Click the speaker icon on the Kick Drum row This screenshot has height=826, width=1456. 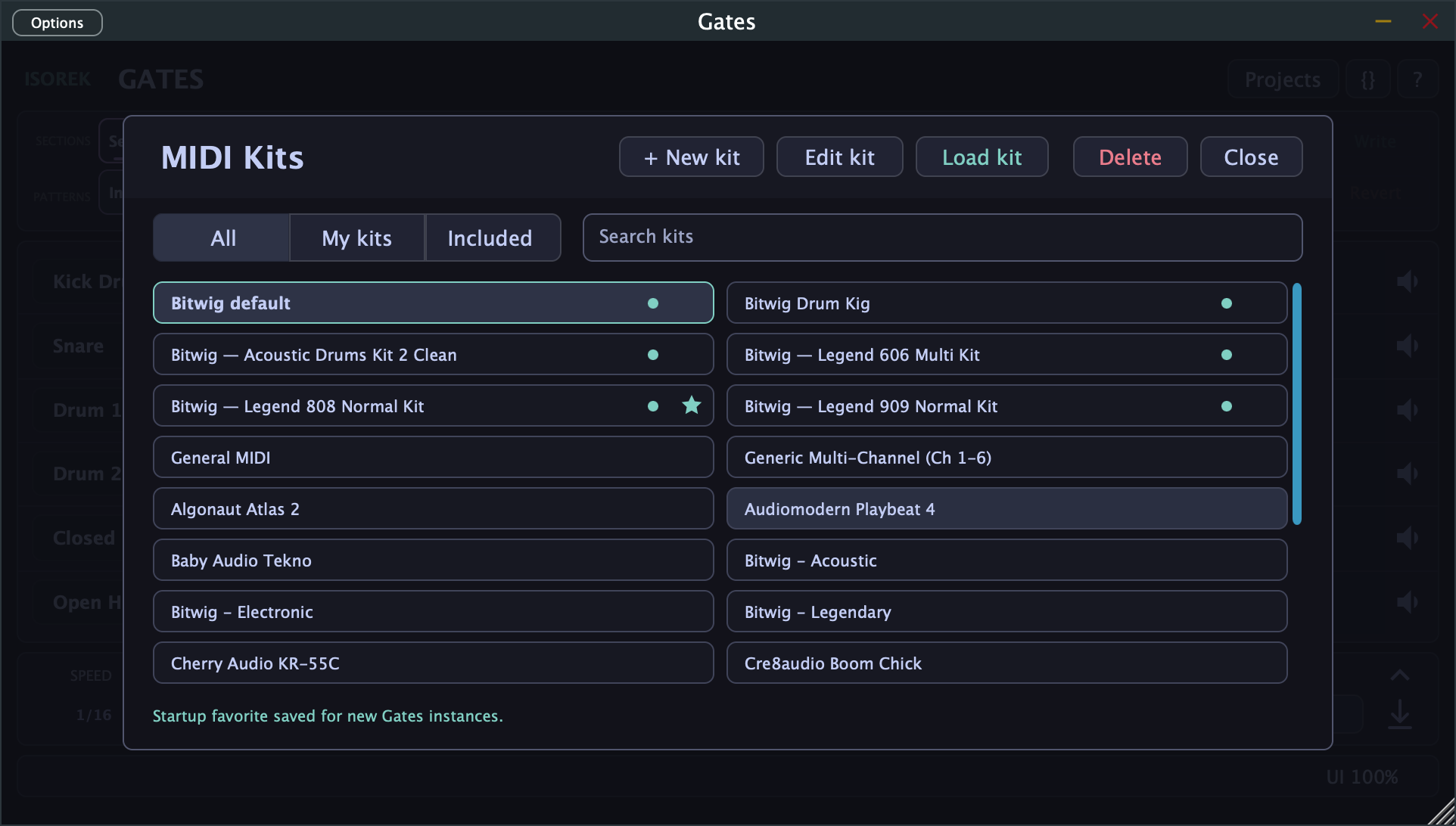[x=1407, y=281]
